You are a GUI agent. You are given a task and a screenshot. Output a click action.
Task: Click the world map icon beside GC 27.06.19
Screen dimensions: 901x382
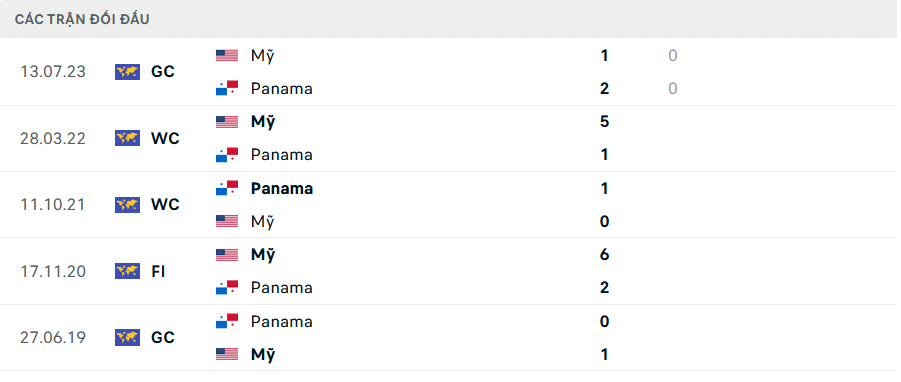coord(128,337)
